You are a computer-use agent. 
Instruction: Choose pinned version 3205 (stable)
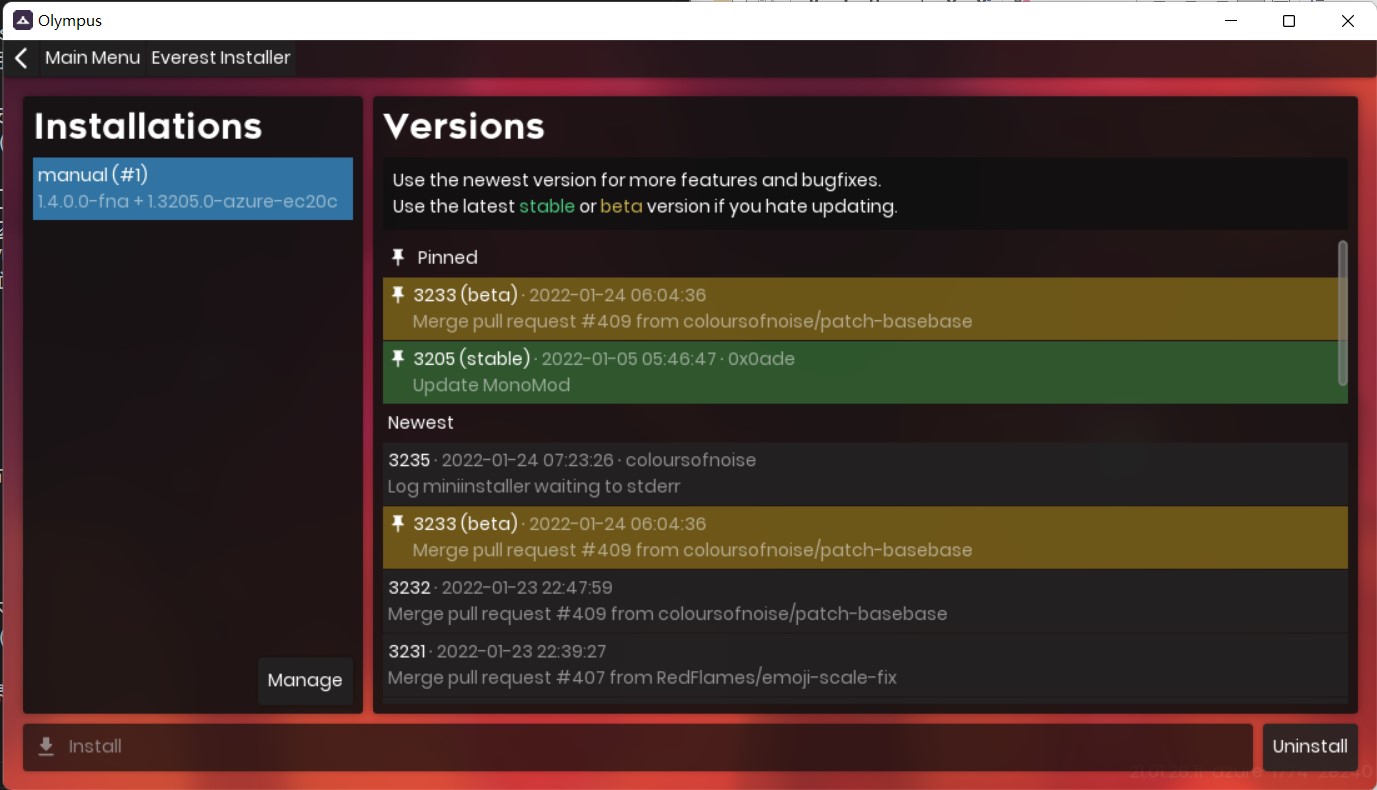tap(865, 372)
